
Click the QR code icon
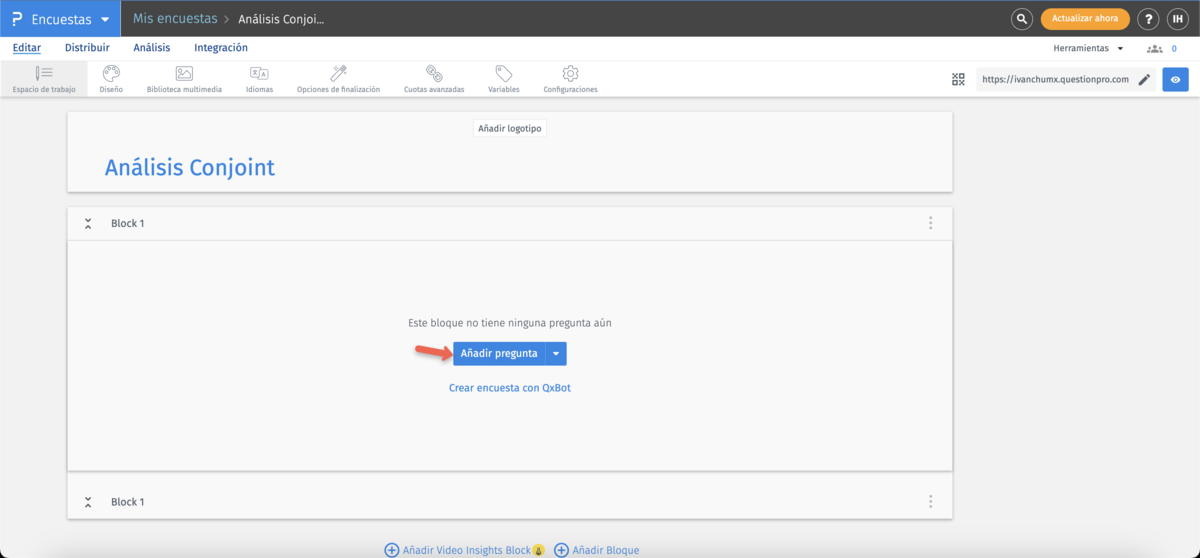click(x=958, y=79)
